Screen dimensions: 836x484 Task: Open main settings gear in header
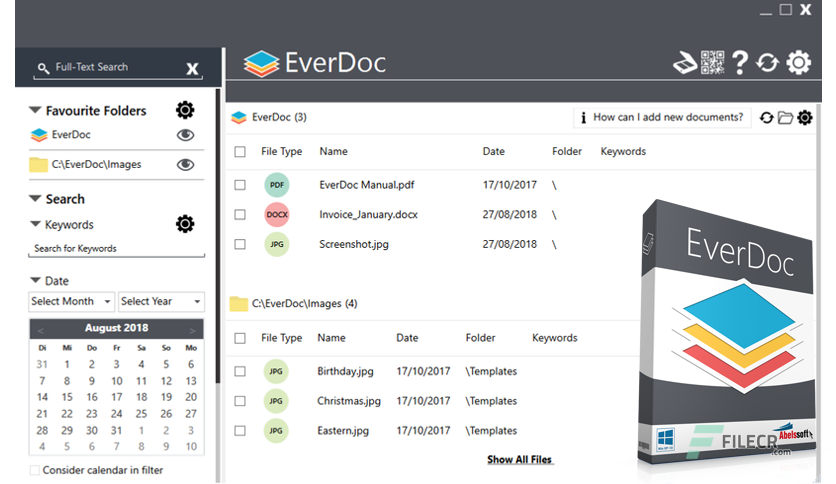click(798, 63)
